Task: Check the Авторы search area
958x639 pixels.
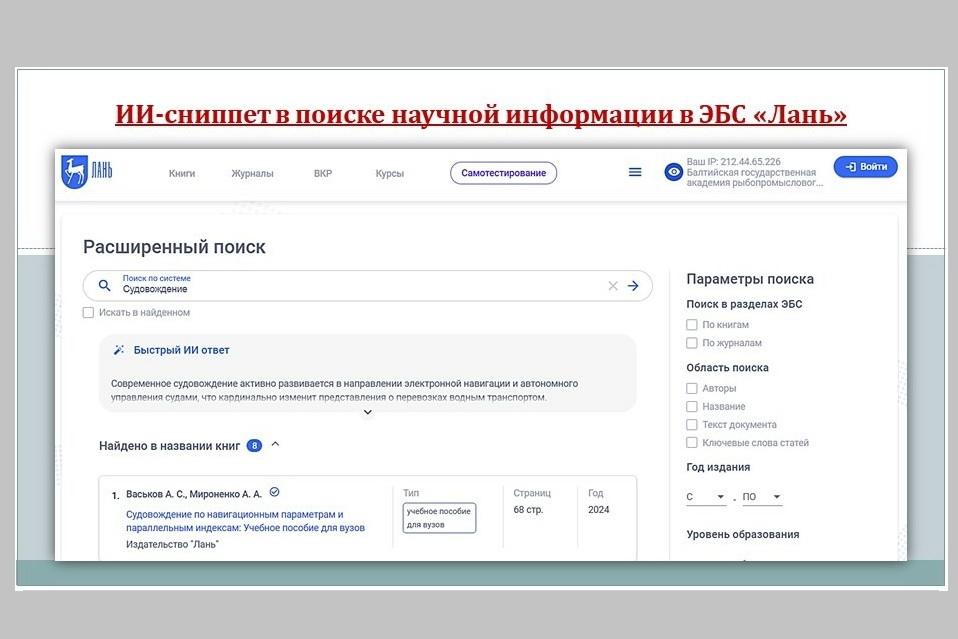Action: pos(692,388)
